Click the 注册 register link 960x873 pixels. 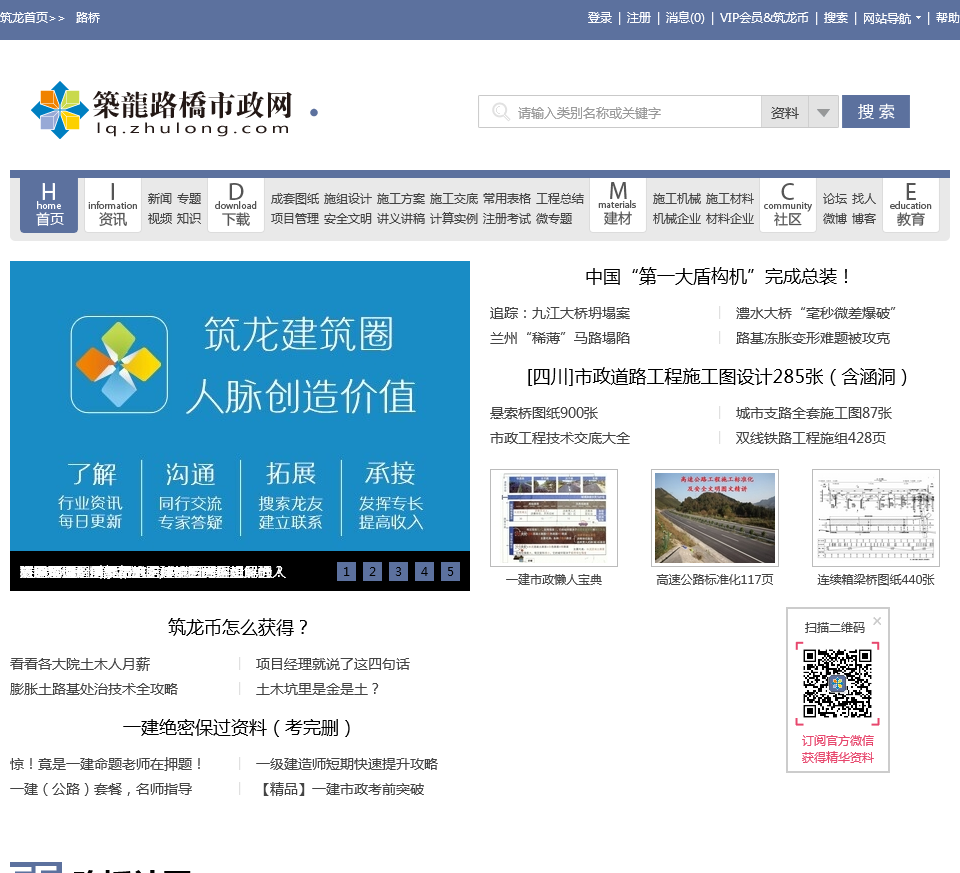tap(639, 18)
